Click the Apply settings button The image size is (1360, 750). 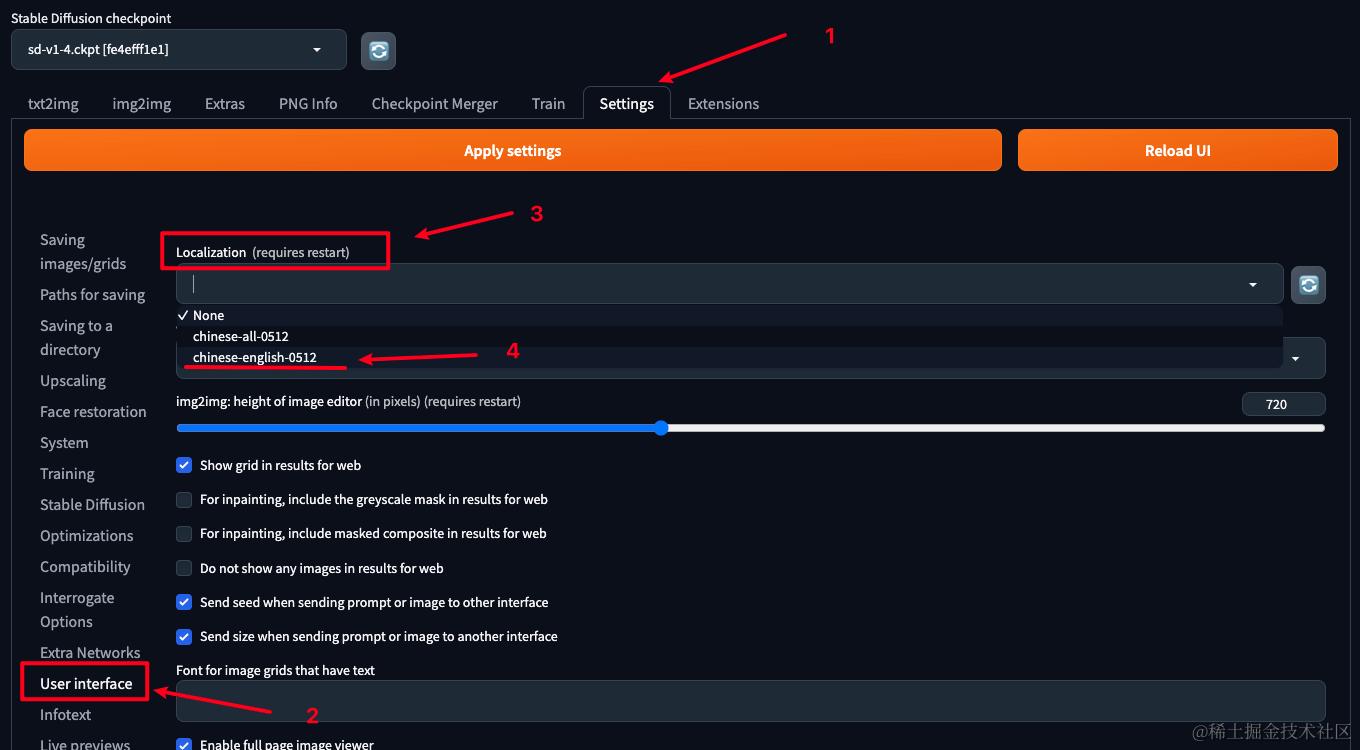coord(513,150)
